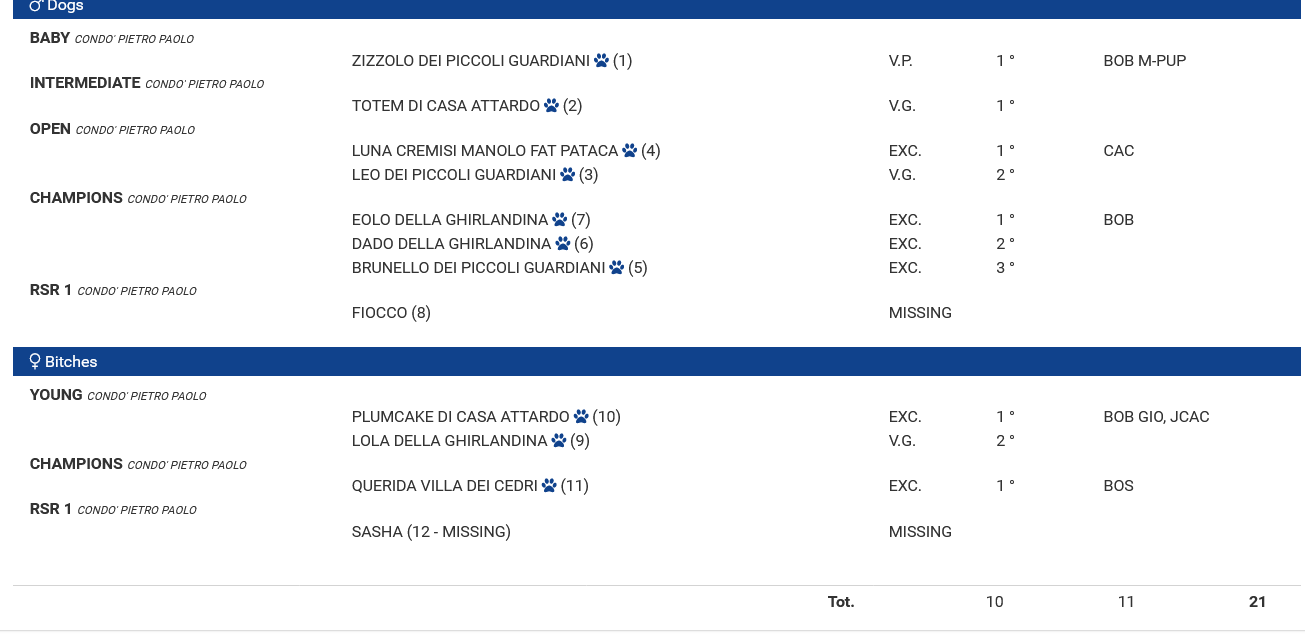Click paw icon next to Totem di Casa Attardo
Screen dimensions: 1305x637
point(551,106)
